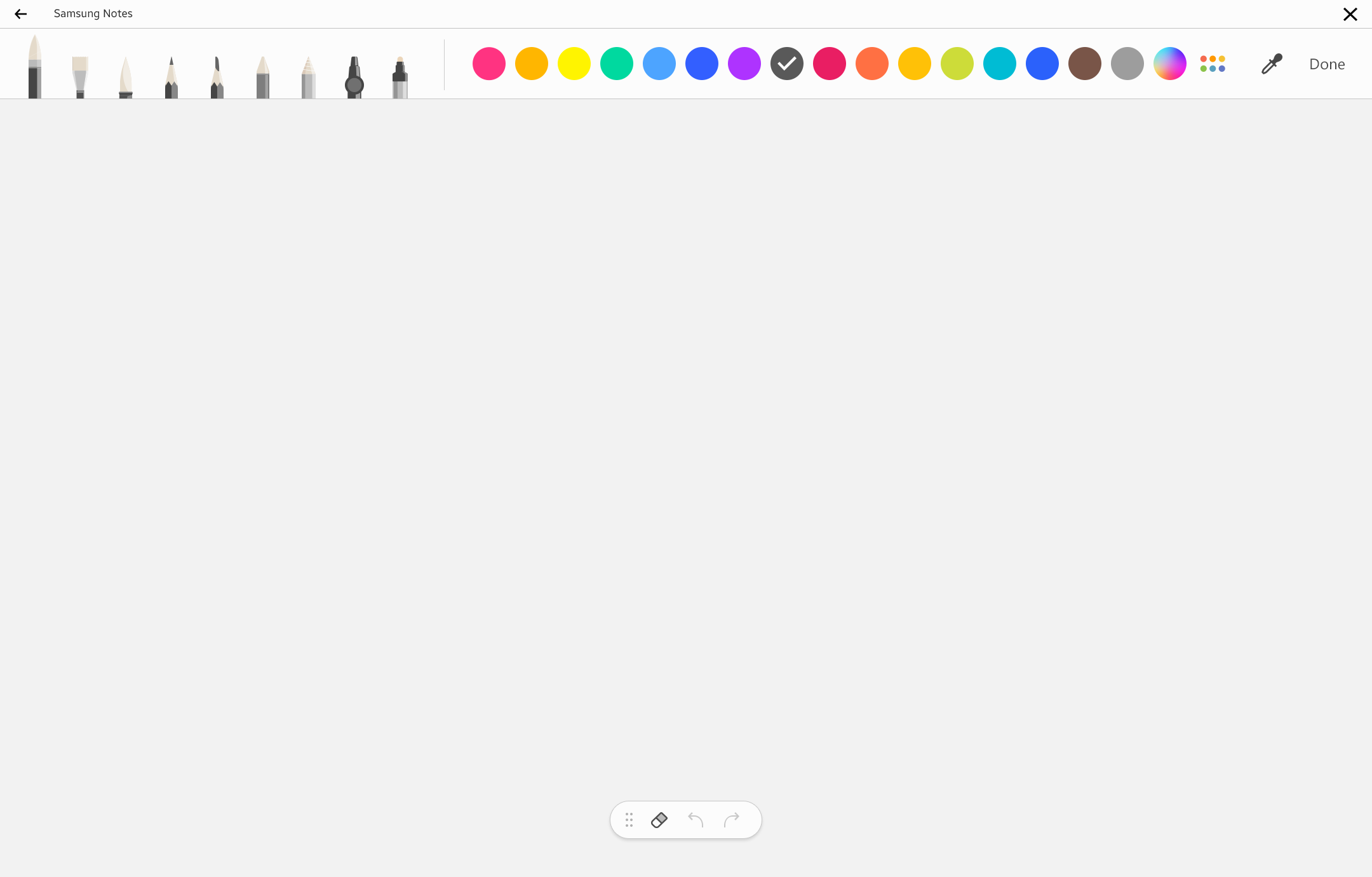This screenshot has width=1372, height=877.
Task: Select the eraser in floating toolbar
Action: pos(659,820)
